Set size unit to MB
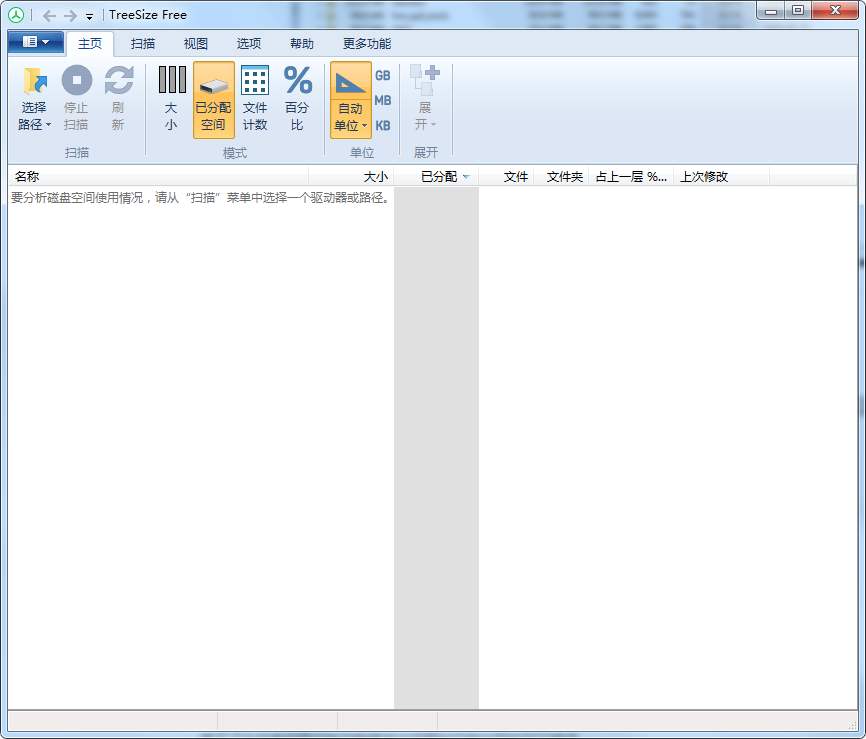 click(x=383, y=101)
